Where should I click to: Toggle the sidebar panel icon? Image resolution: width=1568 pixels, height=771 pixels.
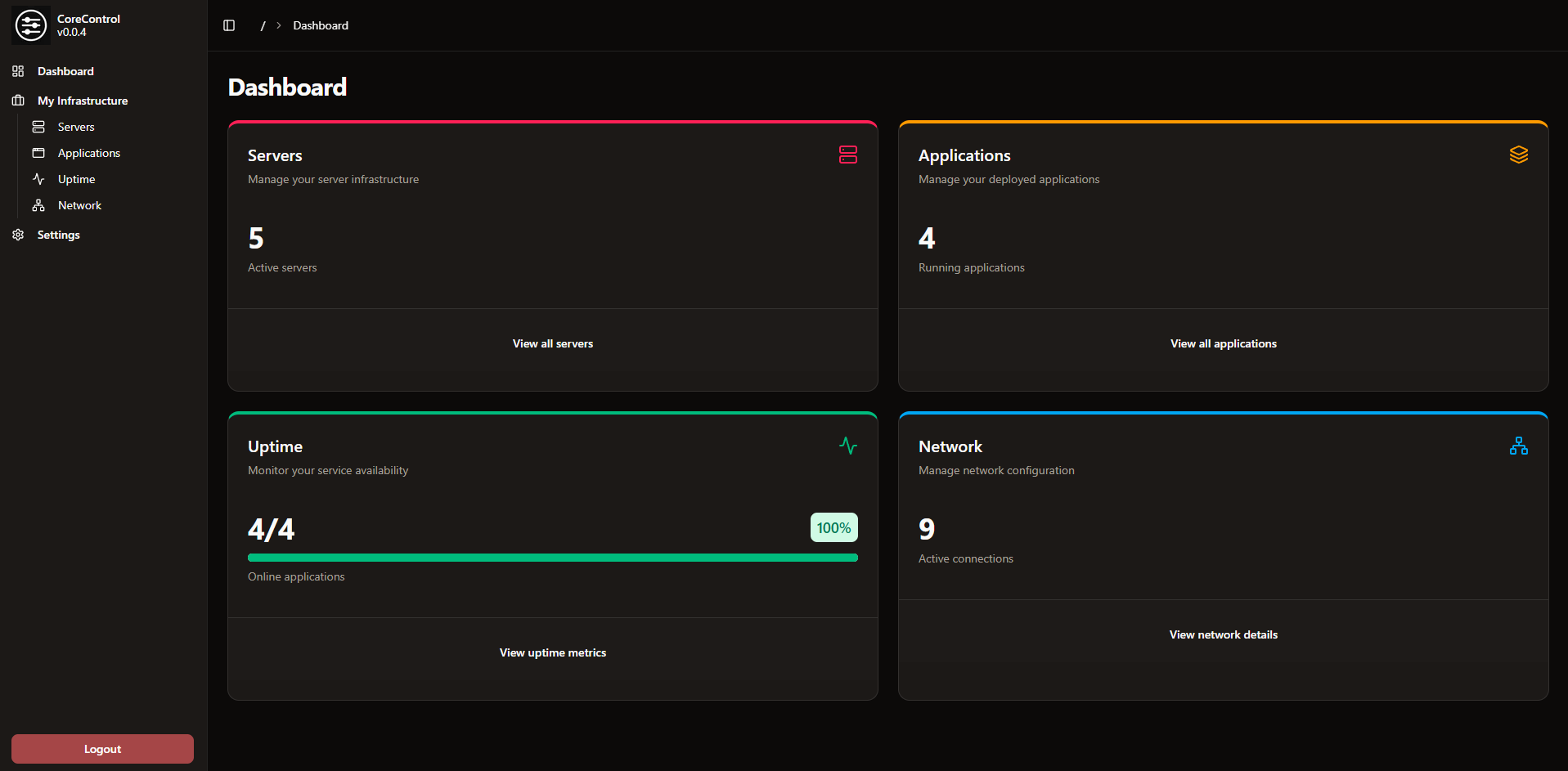coord(229,25)
